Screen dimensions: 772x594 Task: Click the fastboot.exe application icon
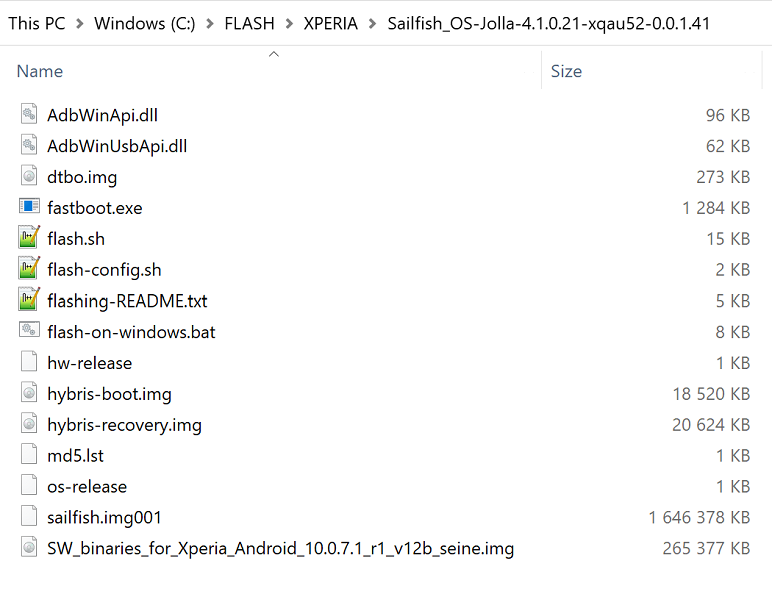29,208
